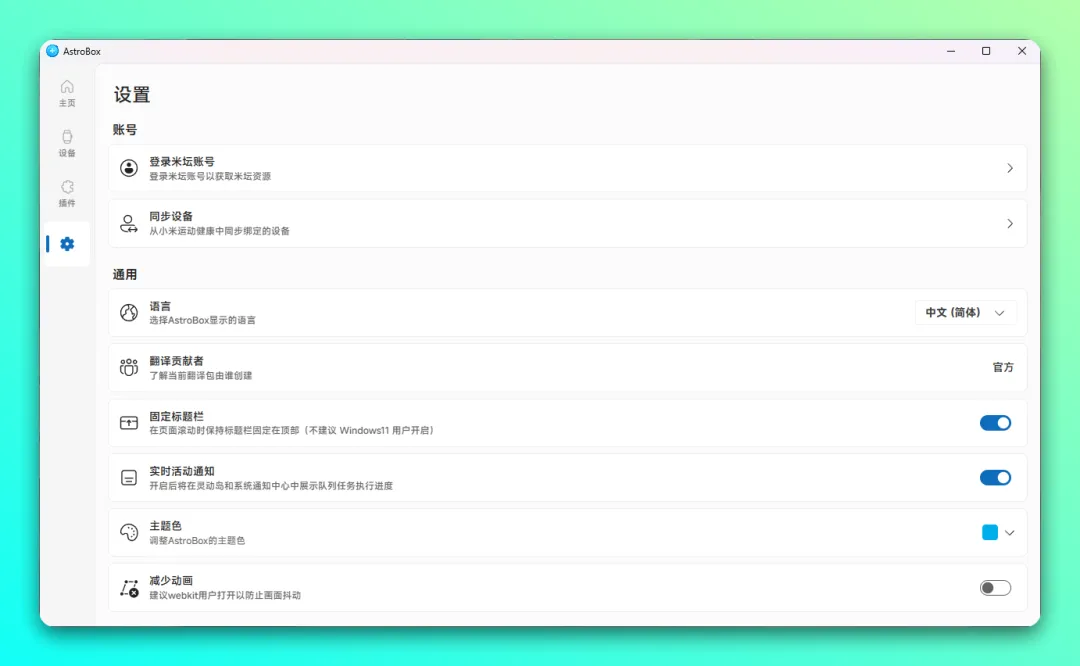Viewport: 1080px width, 666px height.
Task: Select the Settings gear in sidebar
Action: tap(67, 244)
